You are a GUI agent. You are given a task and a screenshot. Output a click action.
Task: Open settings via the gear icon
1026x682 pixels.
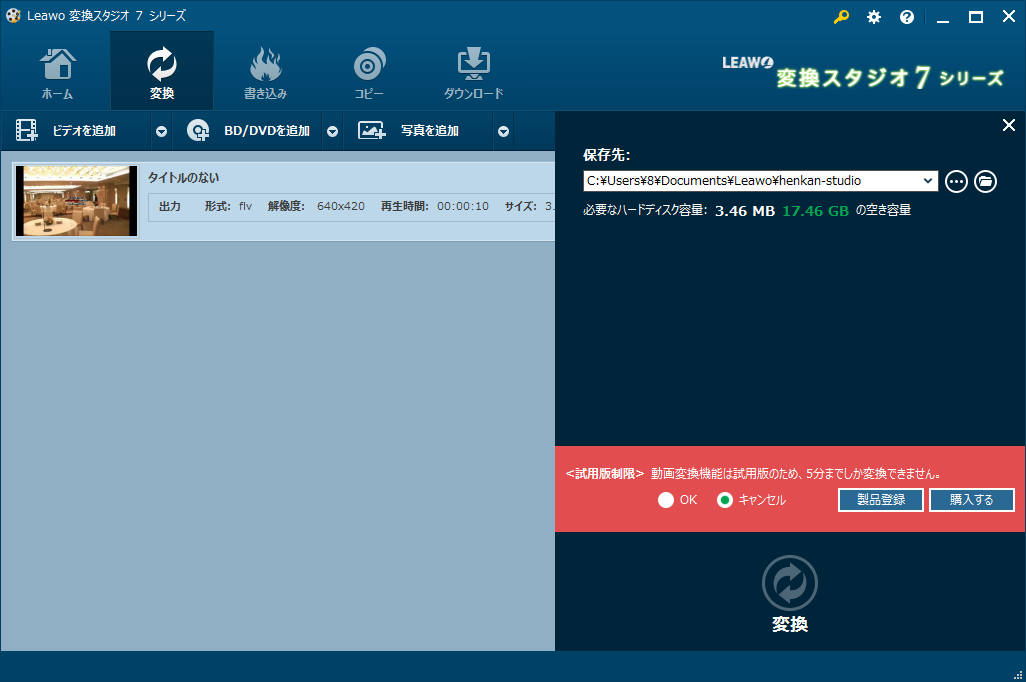(873, 17)
